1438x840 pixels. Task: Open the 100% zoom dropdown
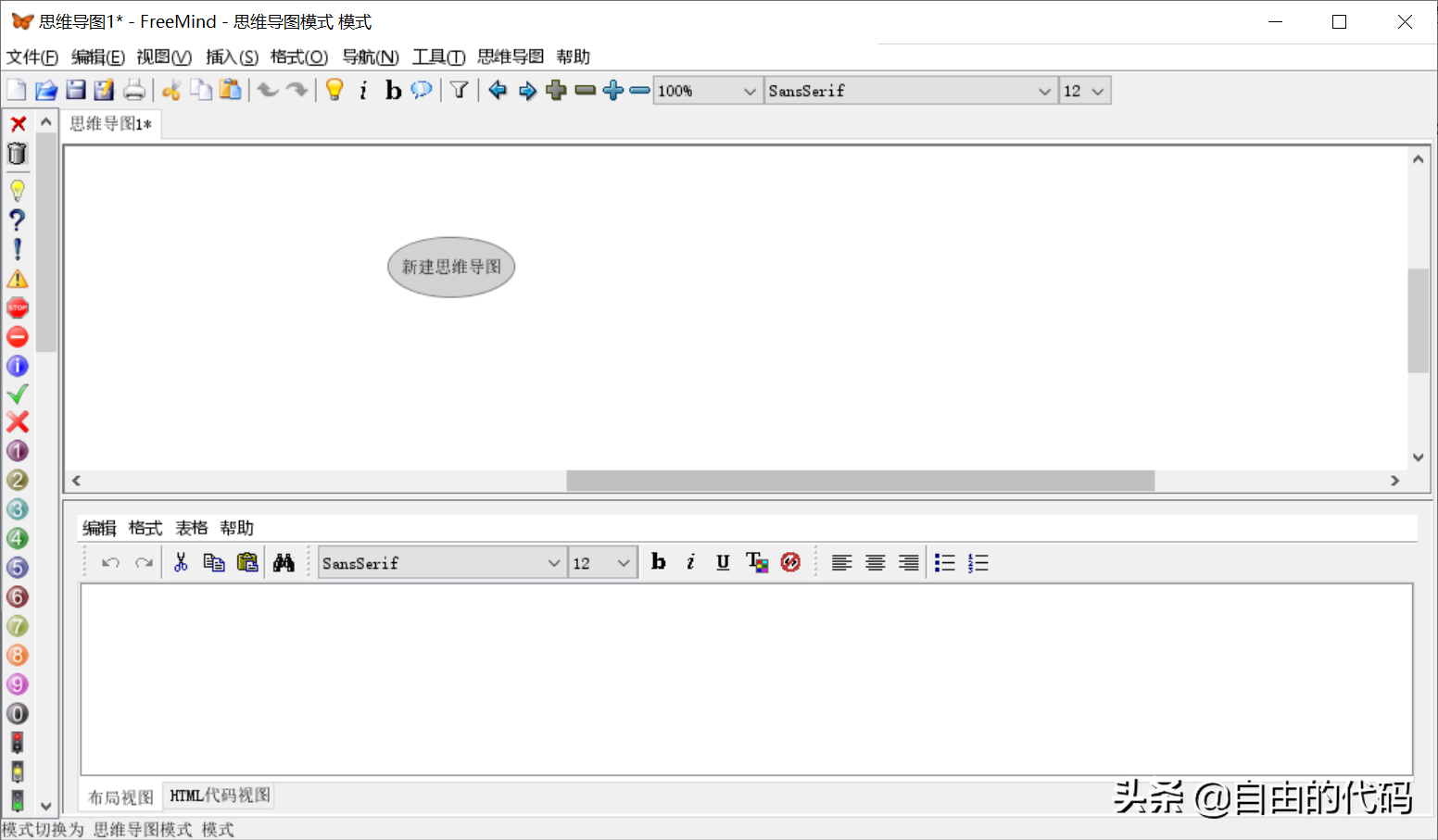[708, 91]
